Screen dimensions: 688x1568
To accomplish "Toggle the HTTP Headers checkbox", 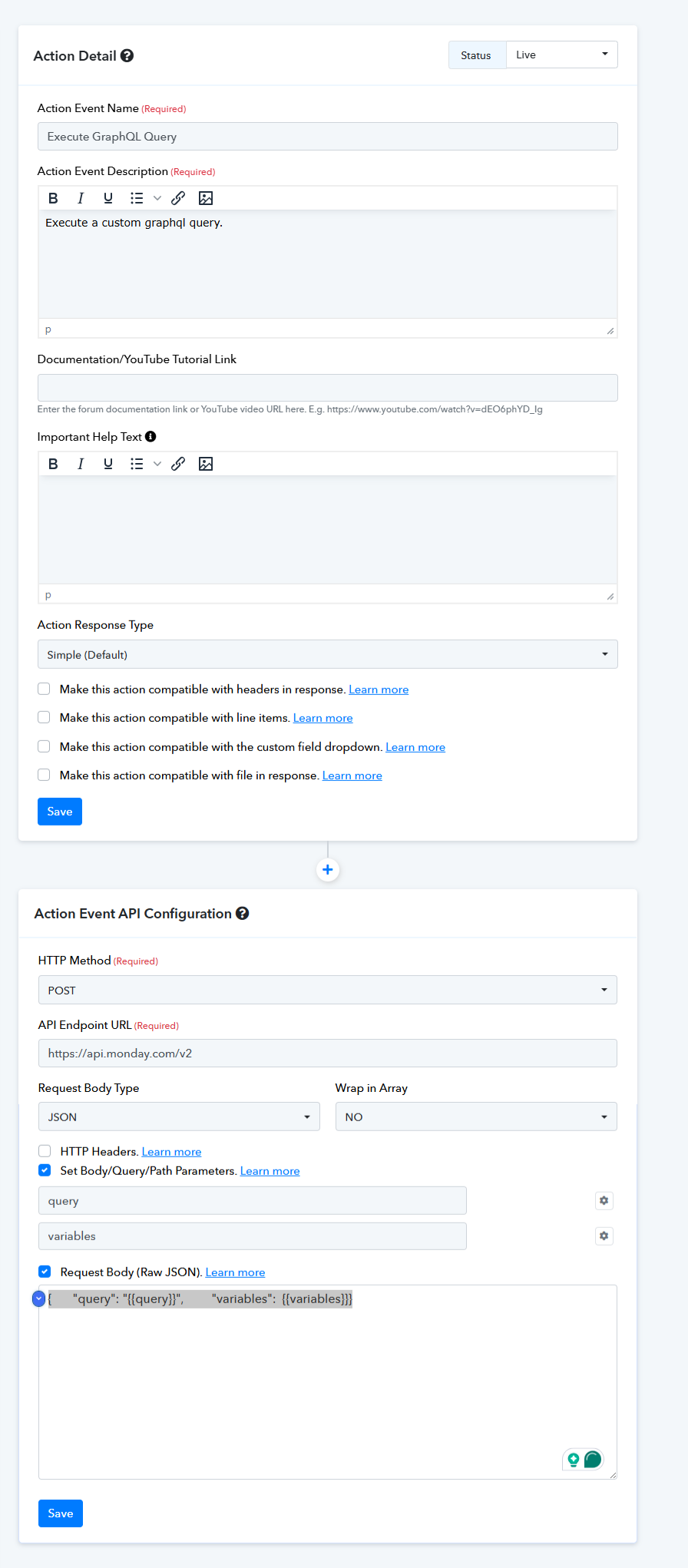I will click(45, 1151).
